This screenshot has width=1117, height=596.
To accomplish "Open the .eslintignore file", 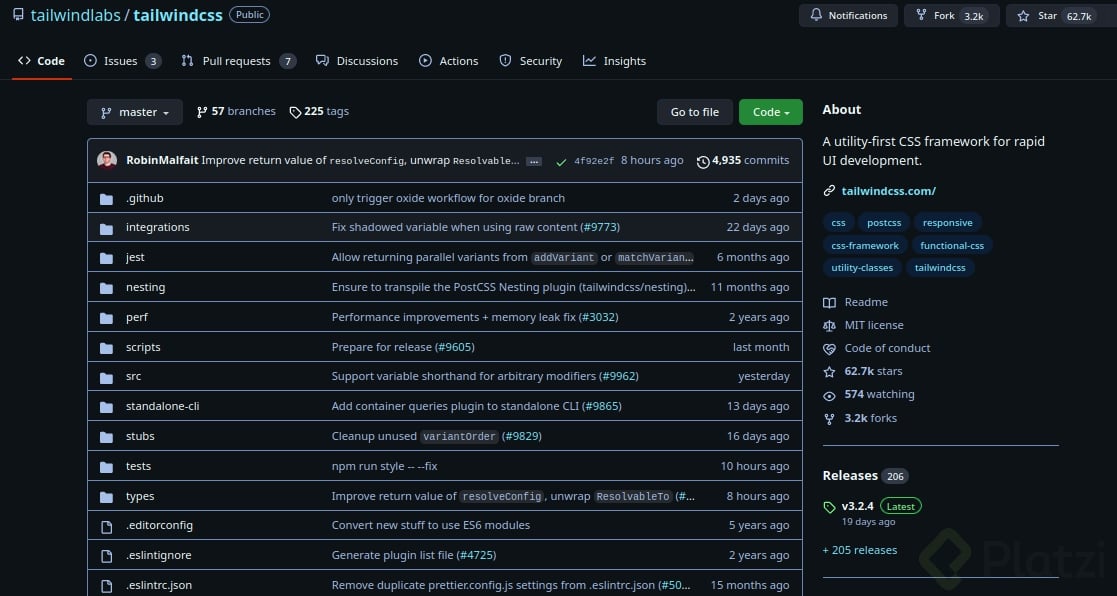I will [x=159, y=555].
